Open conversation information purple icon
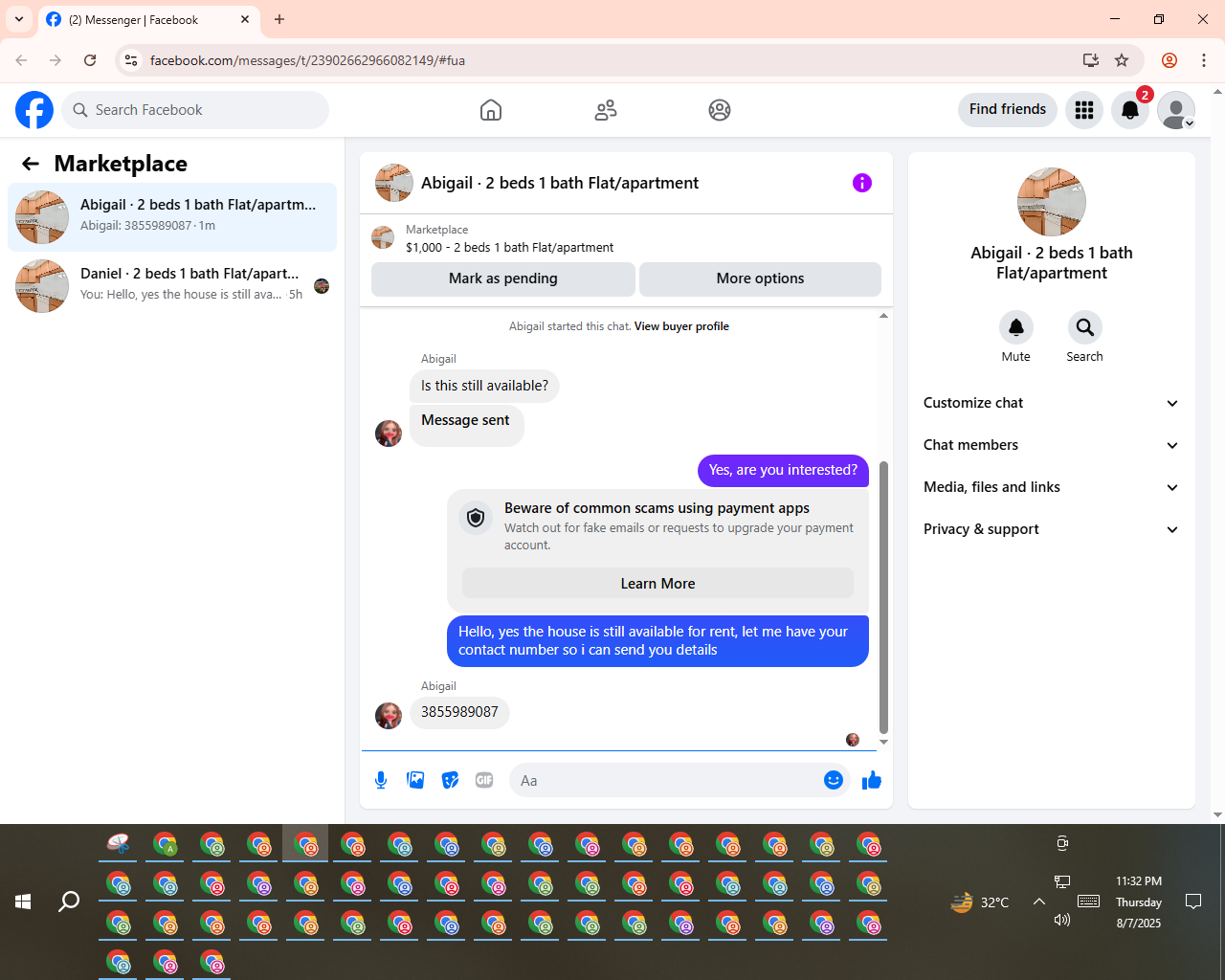 [x=862, y=183]
